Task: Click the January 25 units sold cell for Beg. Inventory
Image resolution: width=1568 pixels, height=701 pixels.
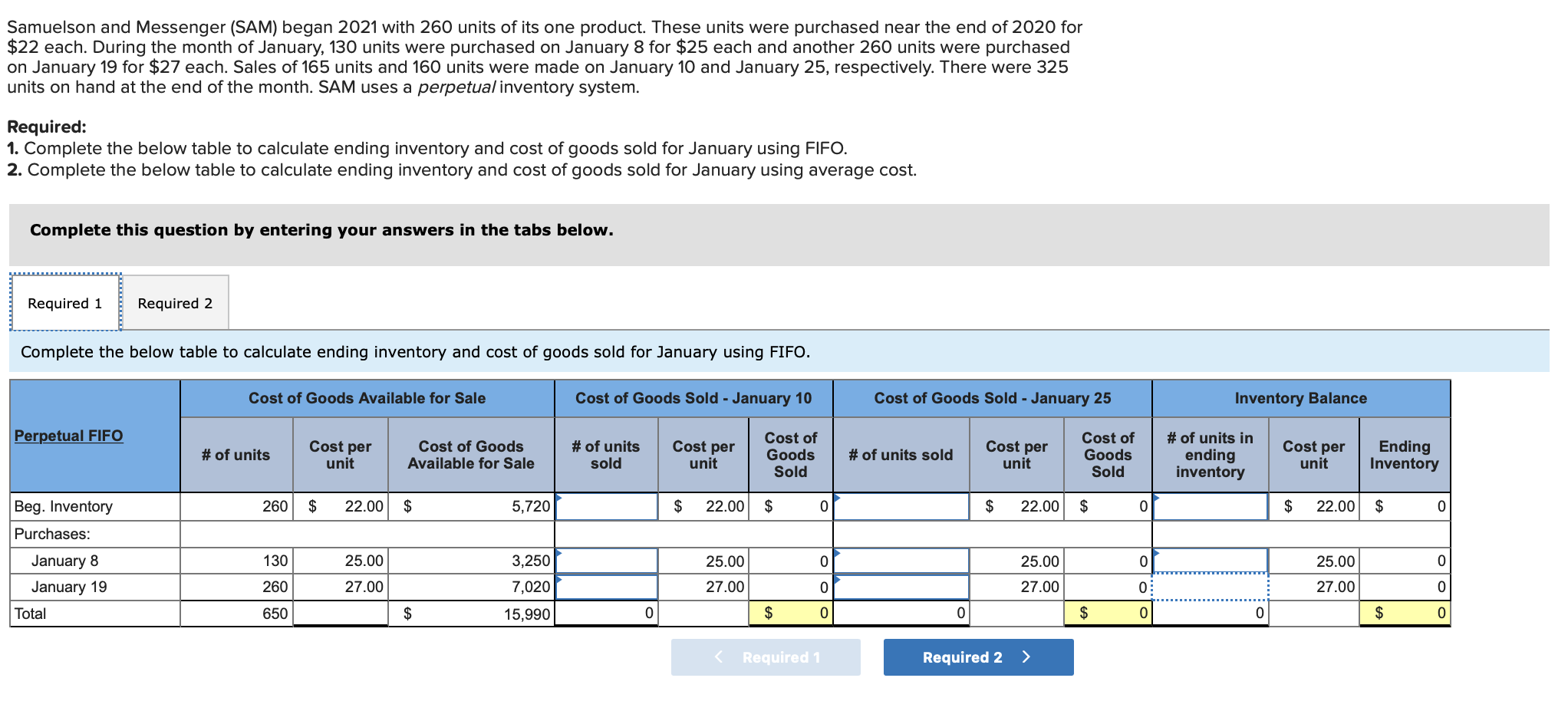Action: point(901,506)
